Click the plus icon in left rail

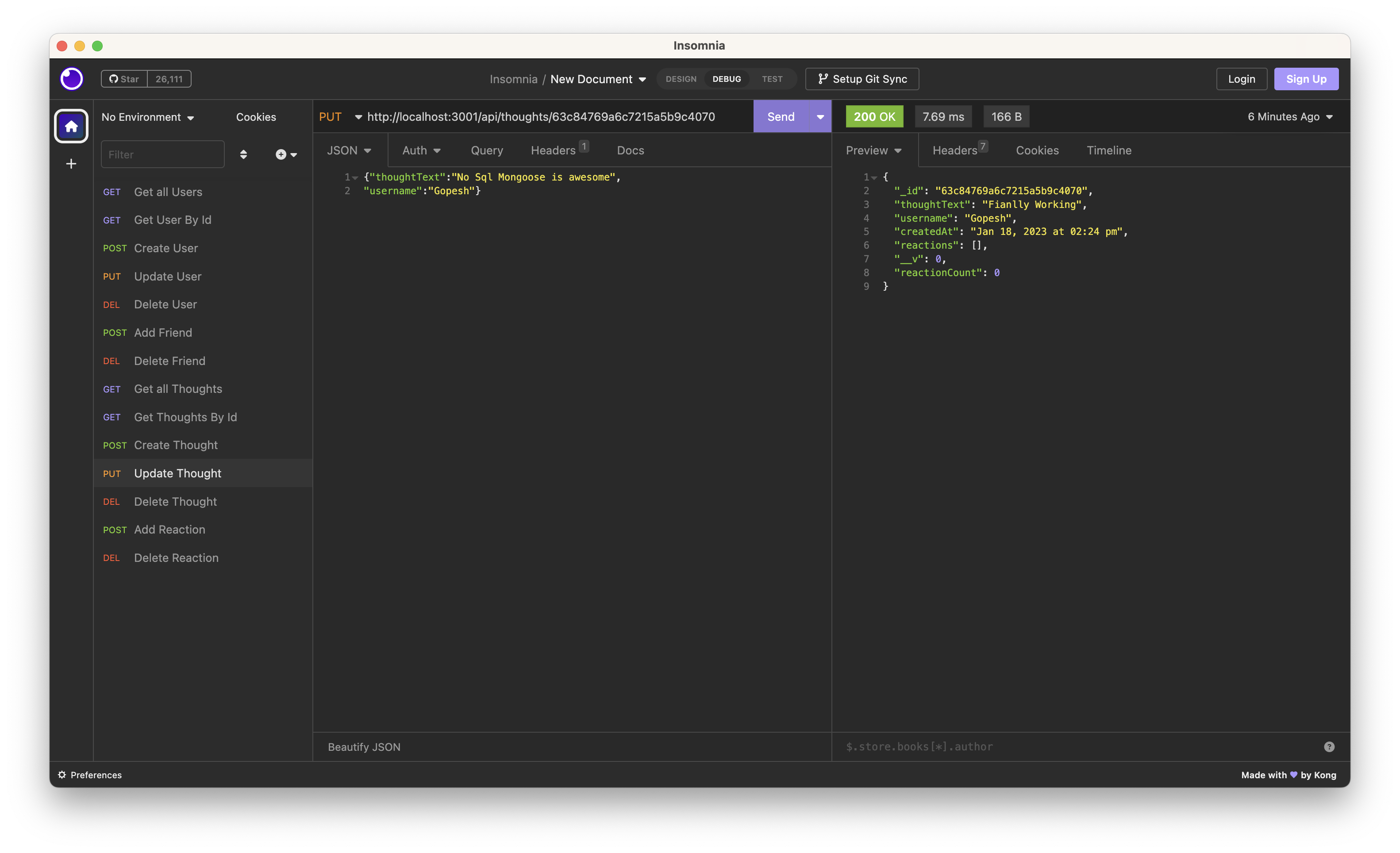[71, 164]
